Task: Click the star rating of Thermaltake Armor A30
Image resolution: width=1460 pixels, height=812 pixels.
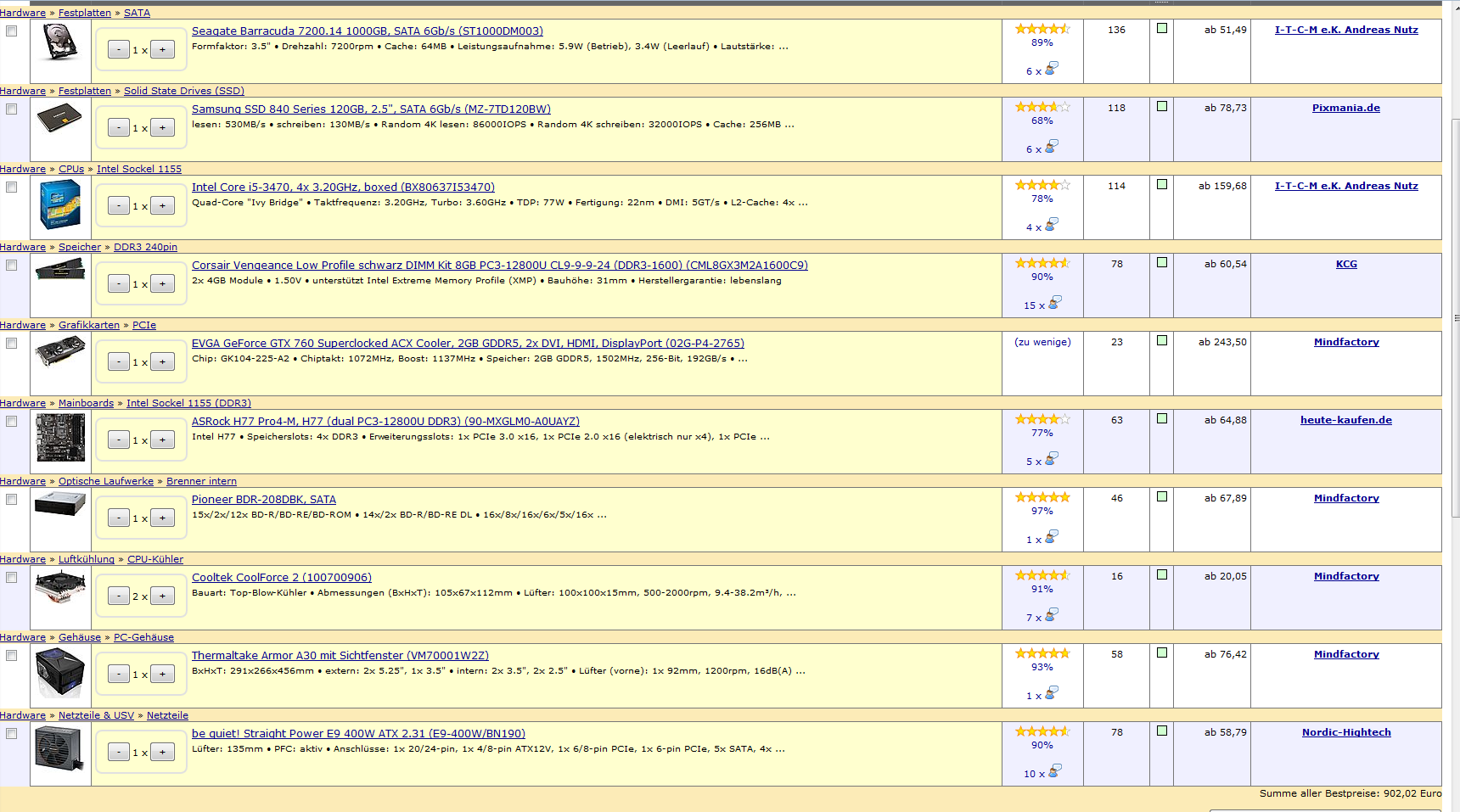Action: tap(1042, 653)
